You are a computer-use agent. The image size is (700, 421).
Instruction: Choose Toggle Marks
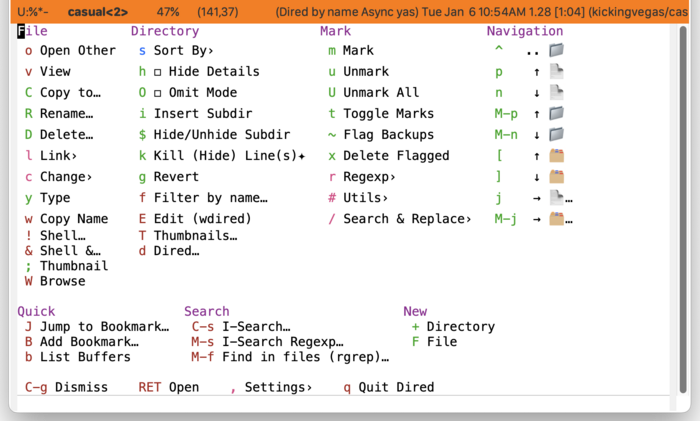[x=388, y=113]
